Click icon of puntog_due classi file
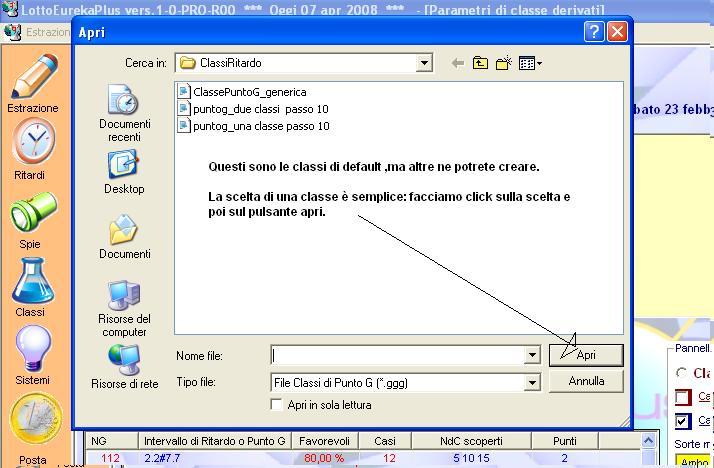Image resolution: width=714 pixels, height=468 pixels. click(x=184, y=109)
